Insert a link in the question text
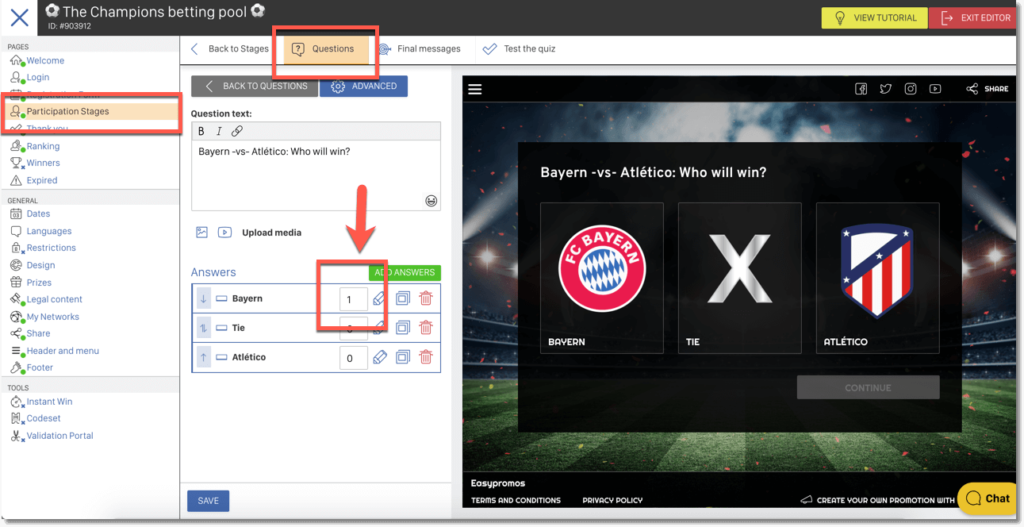The height and width of the screenshot is (527, 1024). [x=237, y=131]
